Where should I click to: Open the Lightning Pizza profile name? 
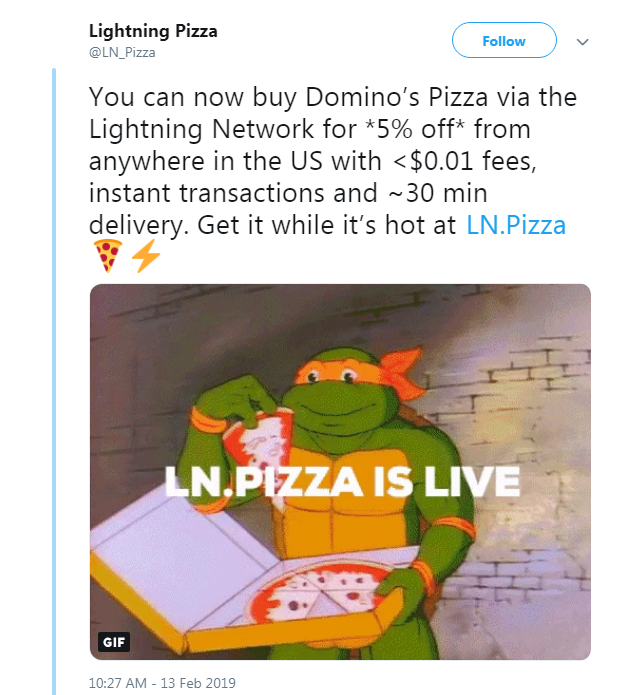(153, 31)
